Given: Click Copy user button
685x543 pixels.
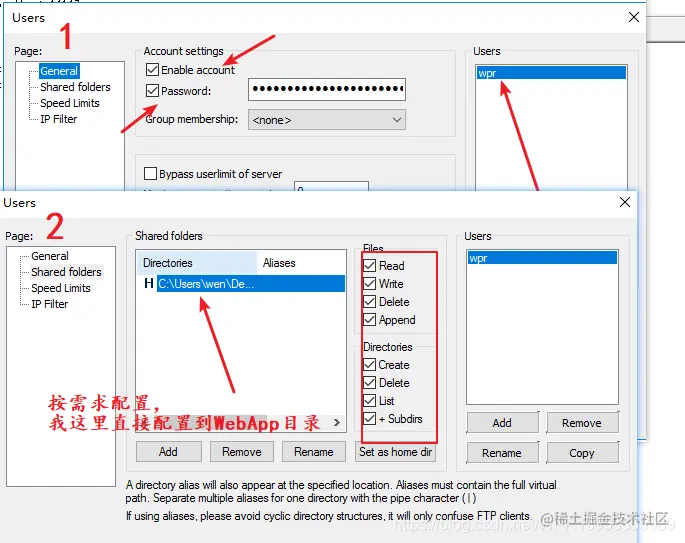Looking at the screenshot, I should (x=582, y=453).
